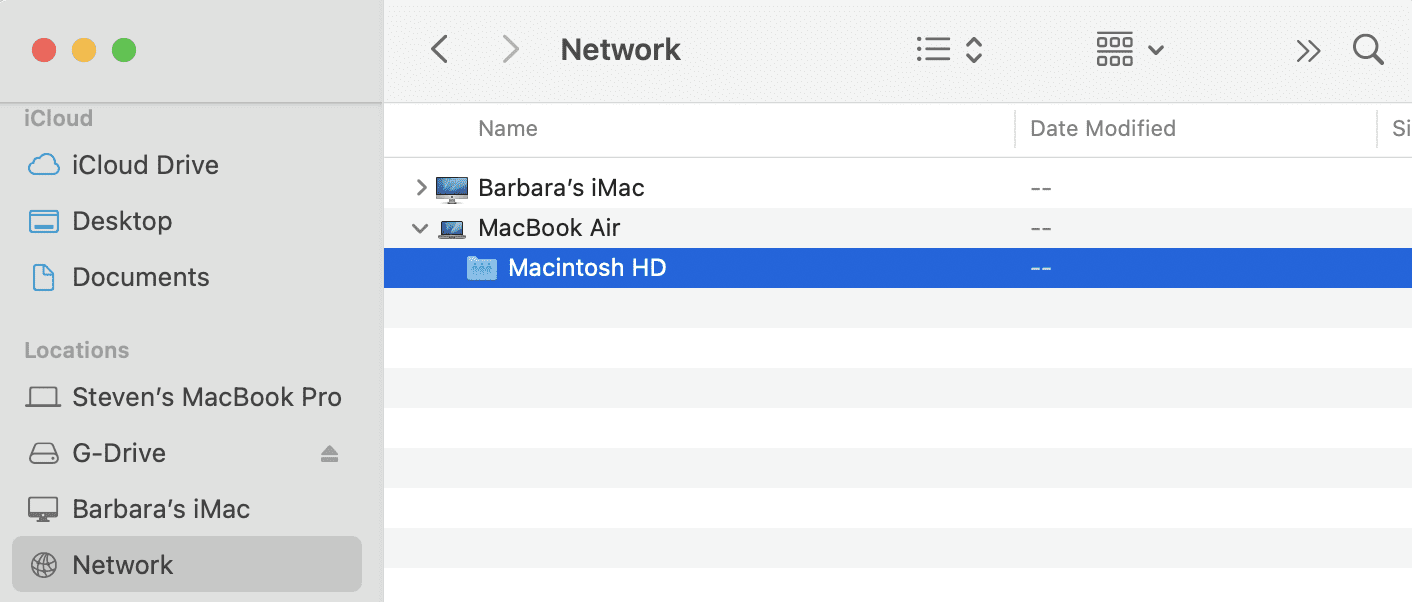Screen dimensions: 1412x602
Task: Select Steven's MacBook Pro under Locations
Action: tap(206, 397)
